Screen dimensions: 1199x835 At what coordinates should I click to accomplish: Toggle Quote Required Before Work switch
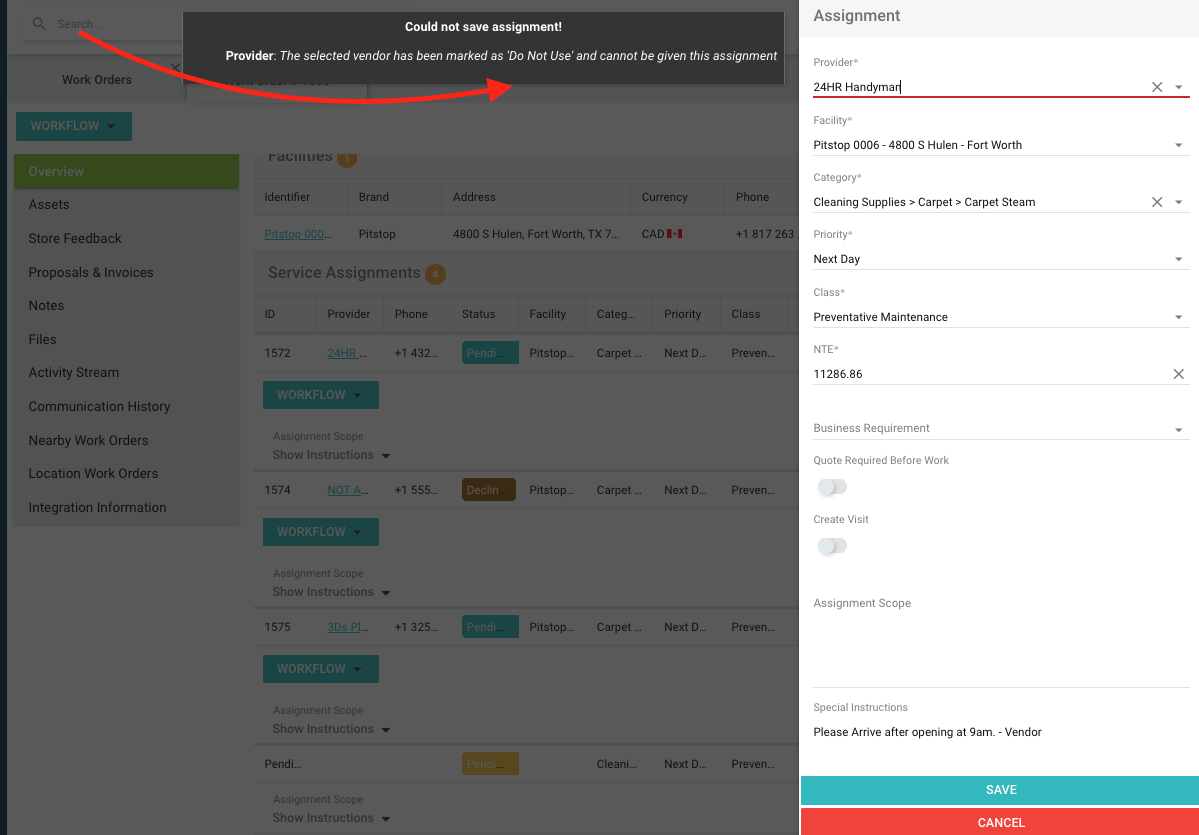(x=832, y=487)
